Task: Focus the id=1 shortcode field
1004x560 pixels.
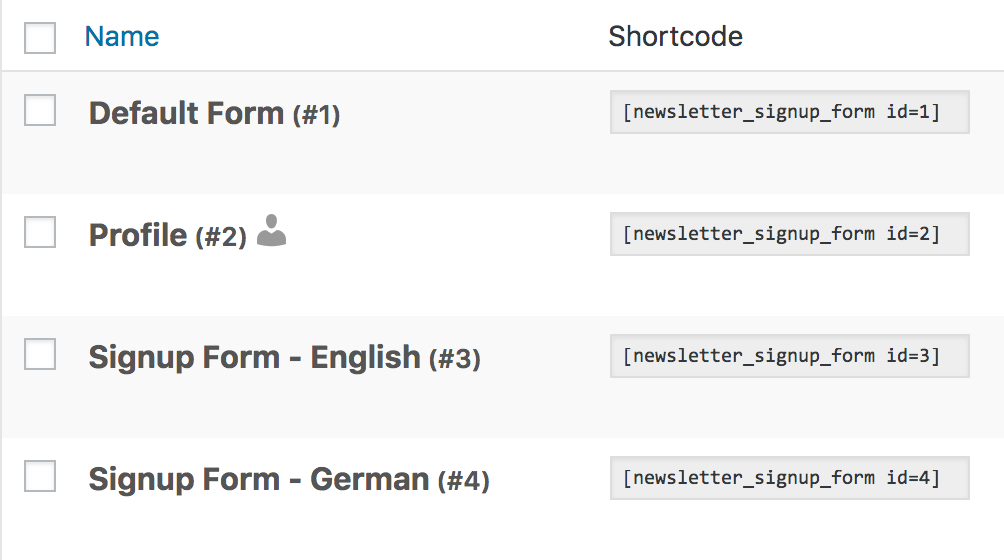Action: click(789, 112)
